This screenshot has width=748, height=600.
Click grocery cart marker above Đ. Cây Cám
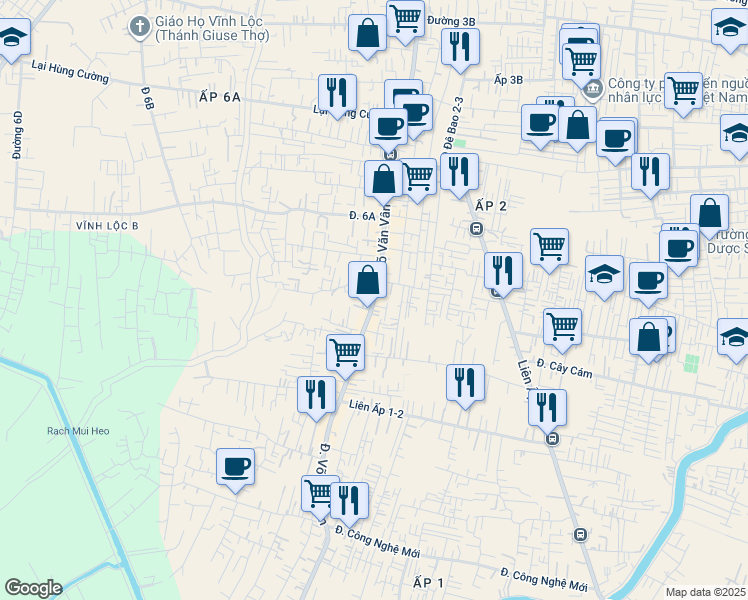pyautogui.click(x=562, y=330)
